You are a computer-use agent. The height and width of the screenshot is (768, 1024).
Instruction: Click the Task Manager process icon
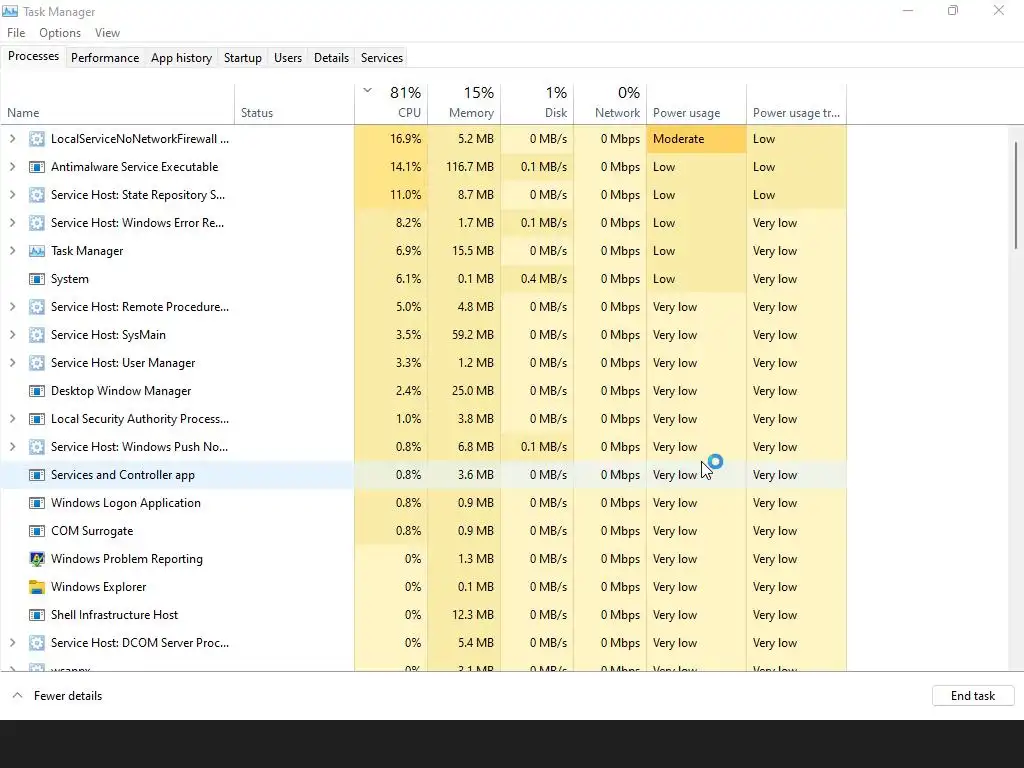37,251
